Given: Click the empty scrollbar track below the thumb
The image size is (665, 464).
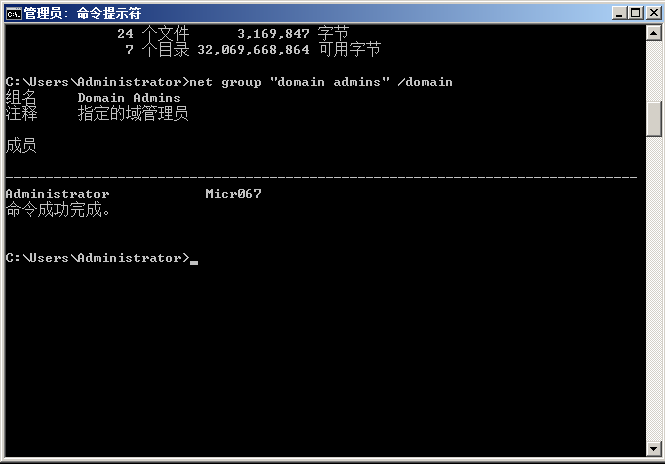Looking at the screenshot, I should 654,288.
